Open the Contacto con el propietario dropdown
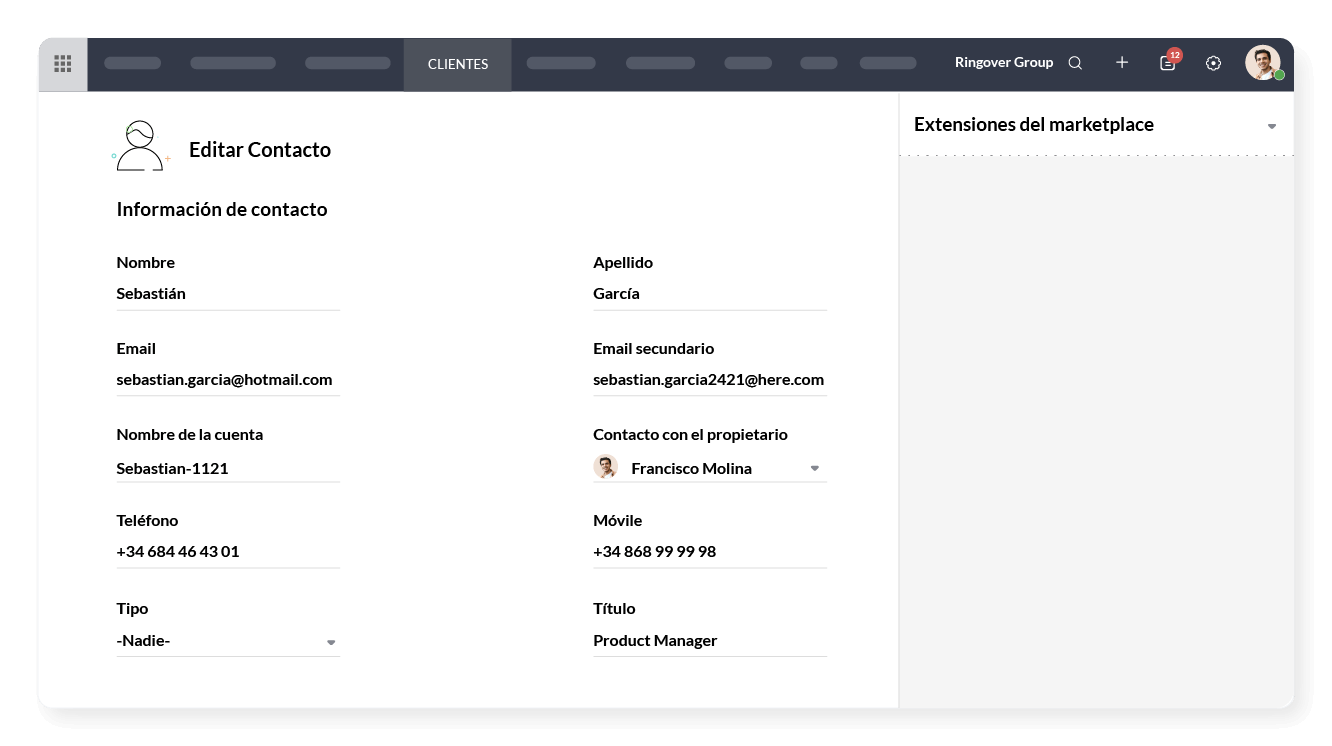The height and width of the screenshot is (746, 1332). click(x=814, y=467)
